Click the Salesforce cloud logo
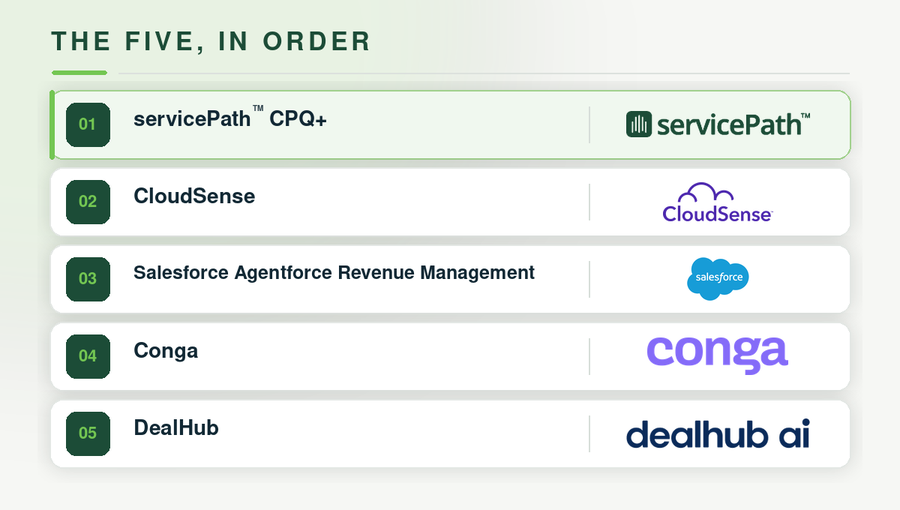The width and height of the screenshot is (900, 510). coord(718,279)
